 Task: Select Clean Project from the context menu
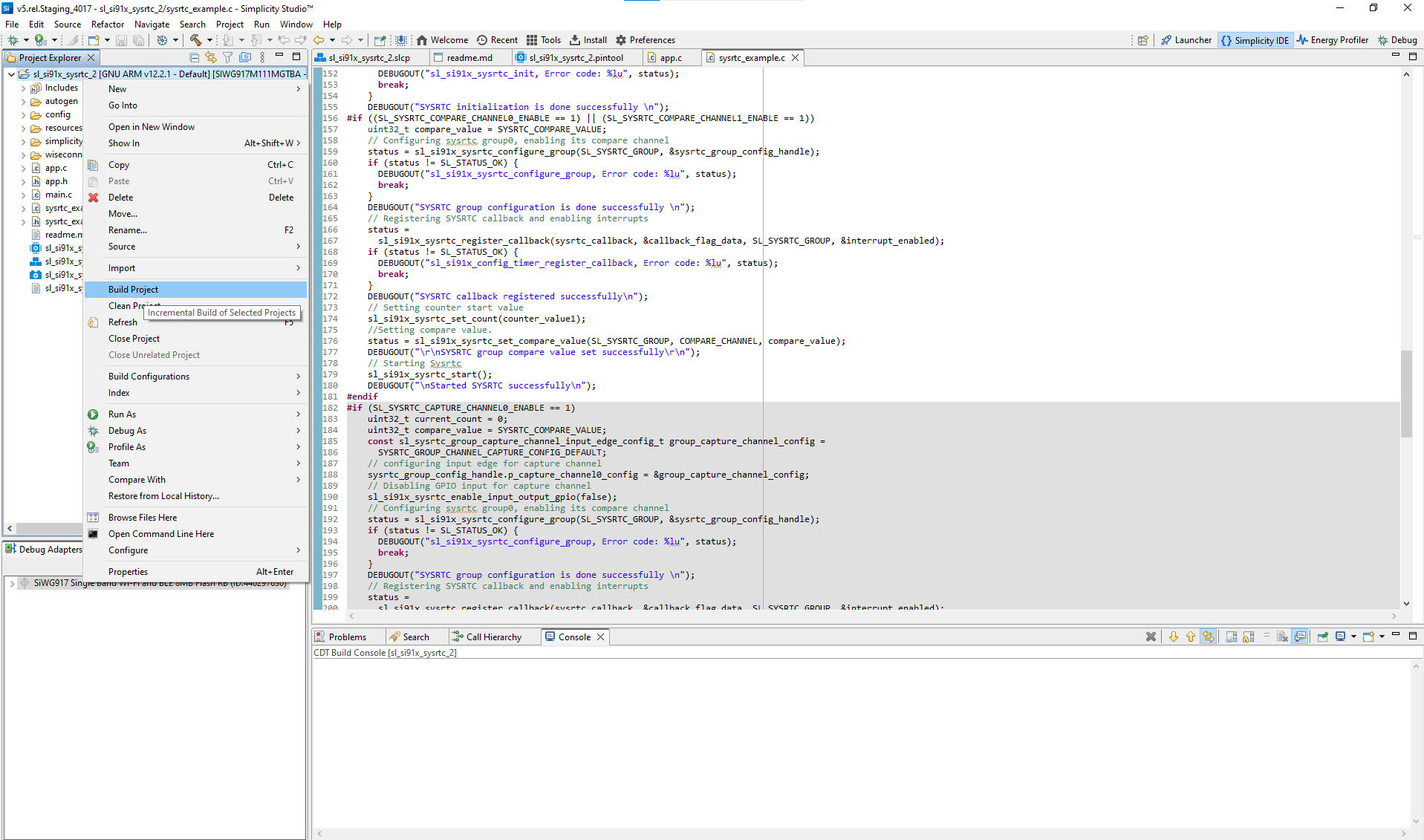[134, 305]
